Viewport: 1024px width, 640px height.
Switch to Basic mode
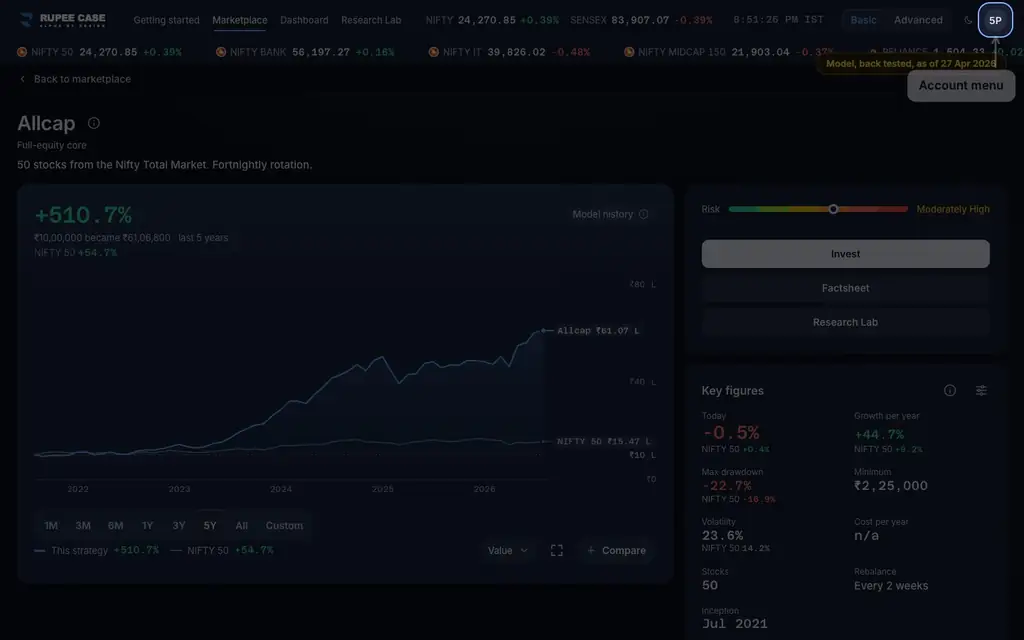pos(863,20)
